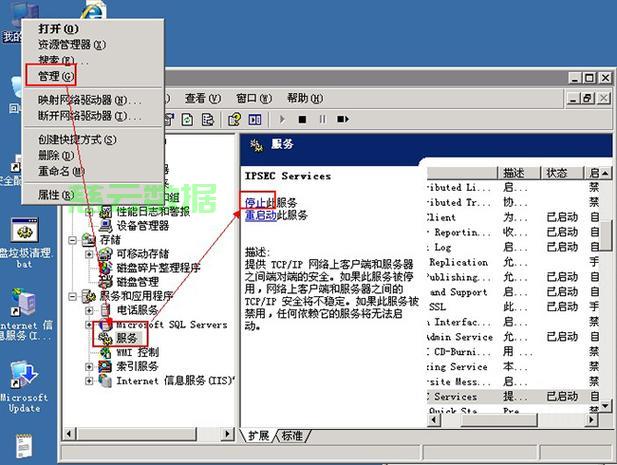Viewport: 617px width, 465px height.
Task: Select the 'Replication' service row
Action: tap(513, 262)
